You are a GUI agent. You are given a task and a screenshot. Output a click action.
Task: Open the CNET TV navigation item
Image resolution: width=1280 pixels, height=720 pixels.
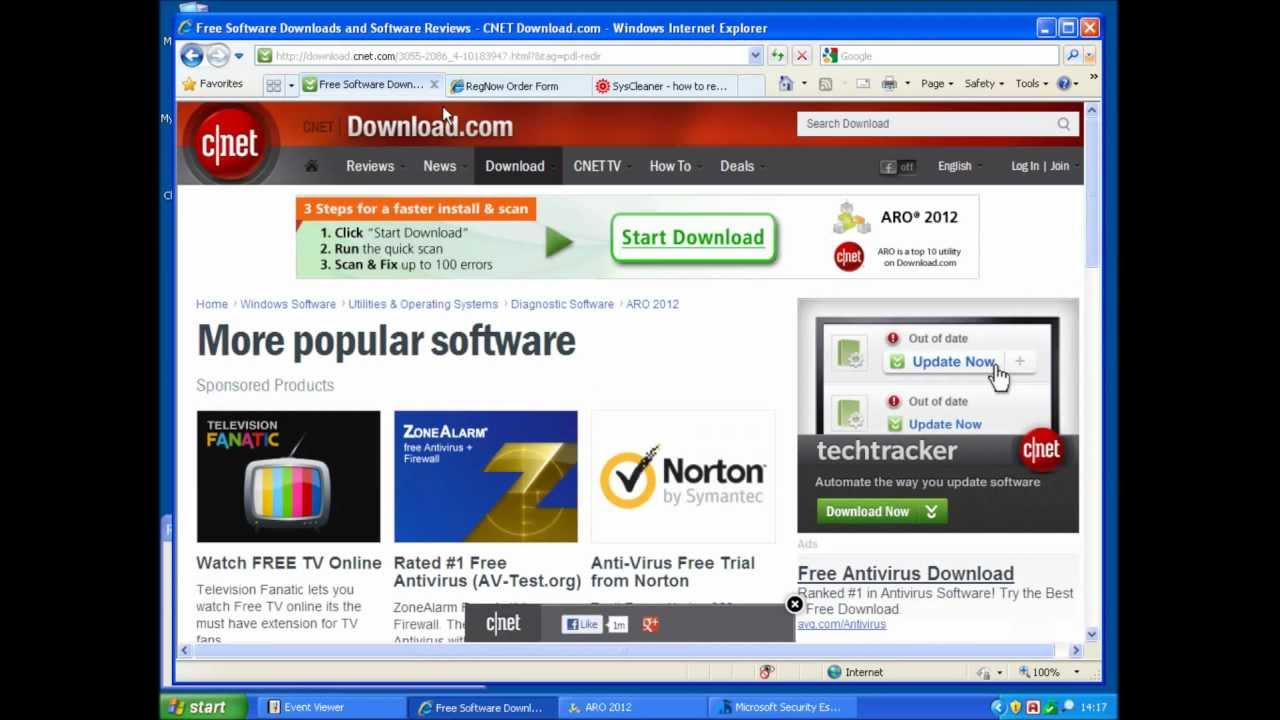(597, 166)
